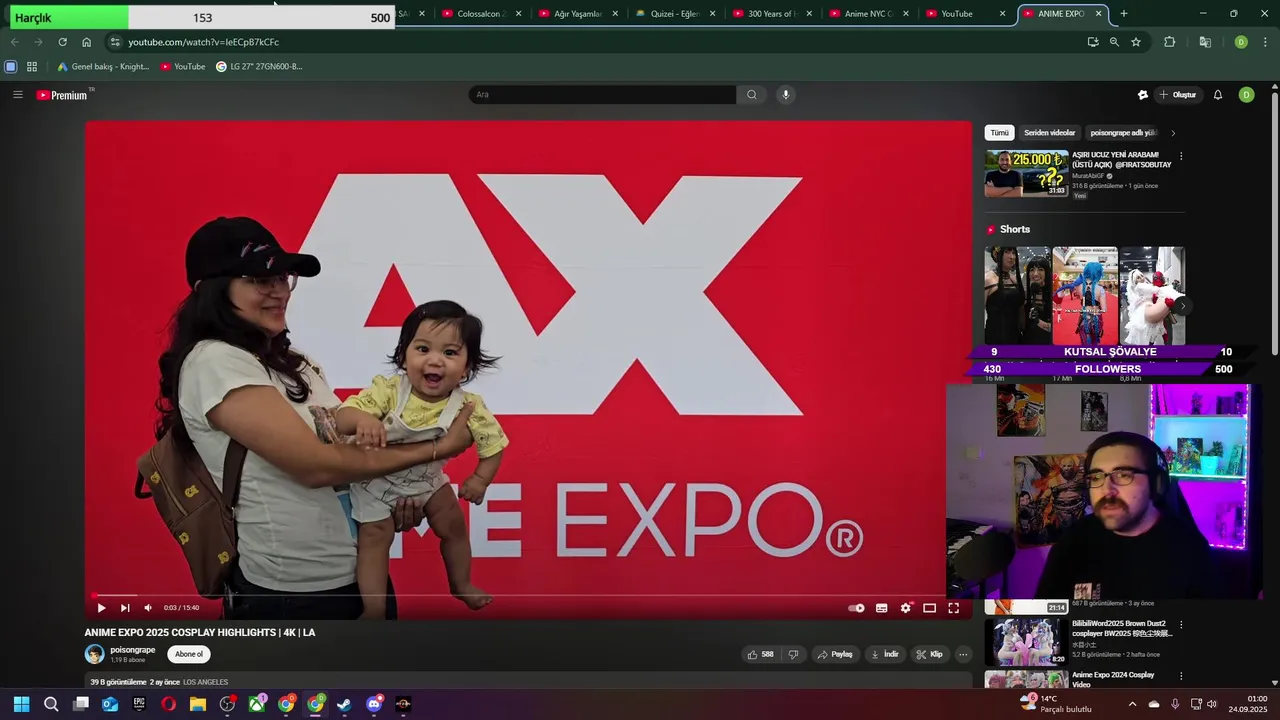Open the AŞIRI UCUZ YENİ ARABAM video thumbnail
Viewport: 1280px width, 720px height.
[x=1026, y=174]
